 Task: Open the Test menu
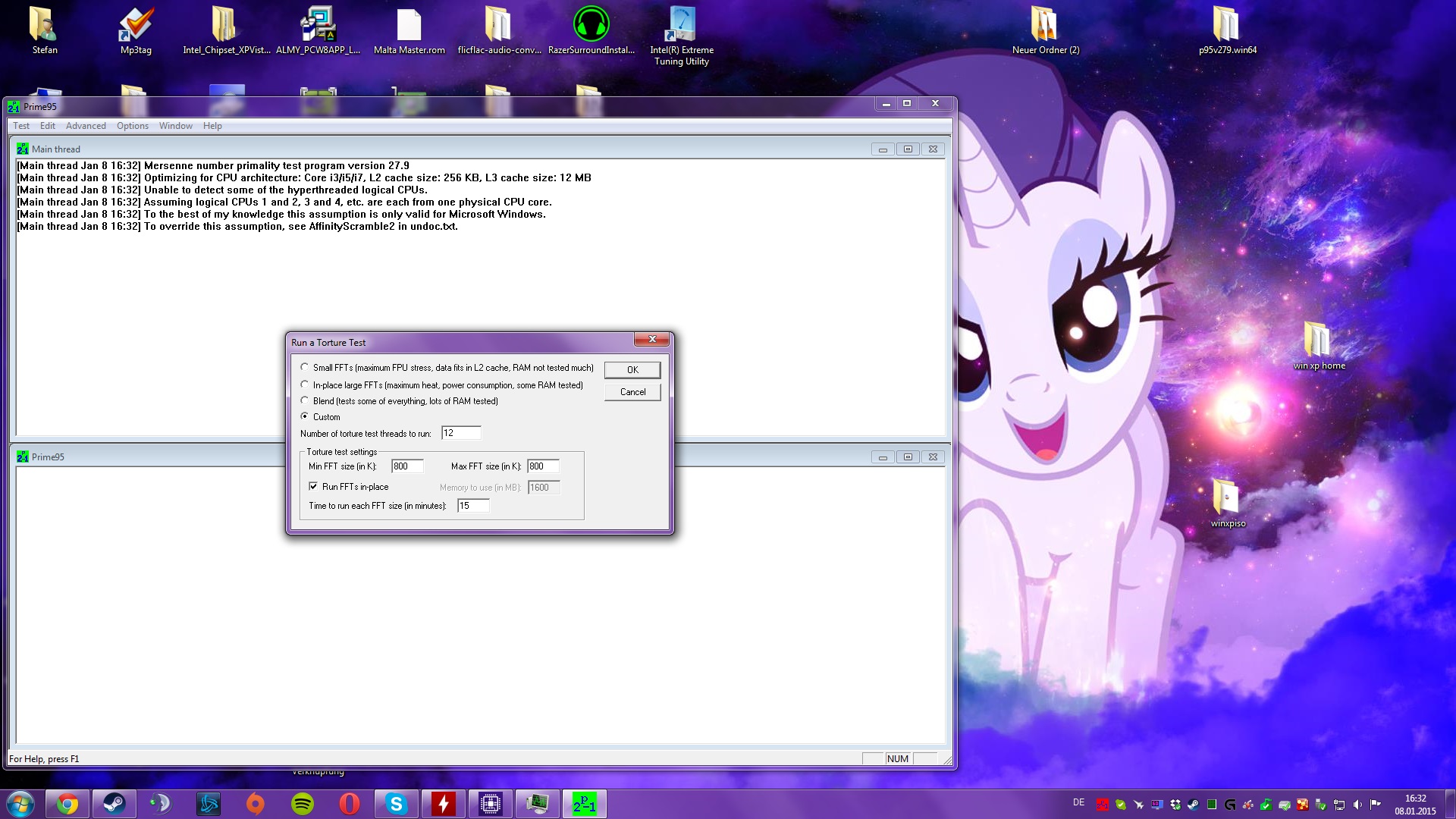(21, 126)
